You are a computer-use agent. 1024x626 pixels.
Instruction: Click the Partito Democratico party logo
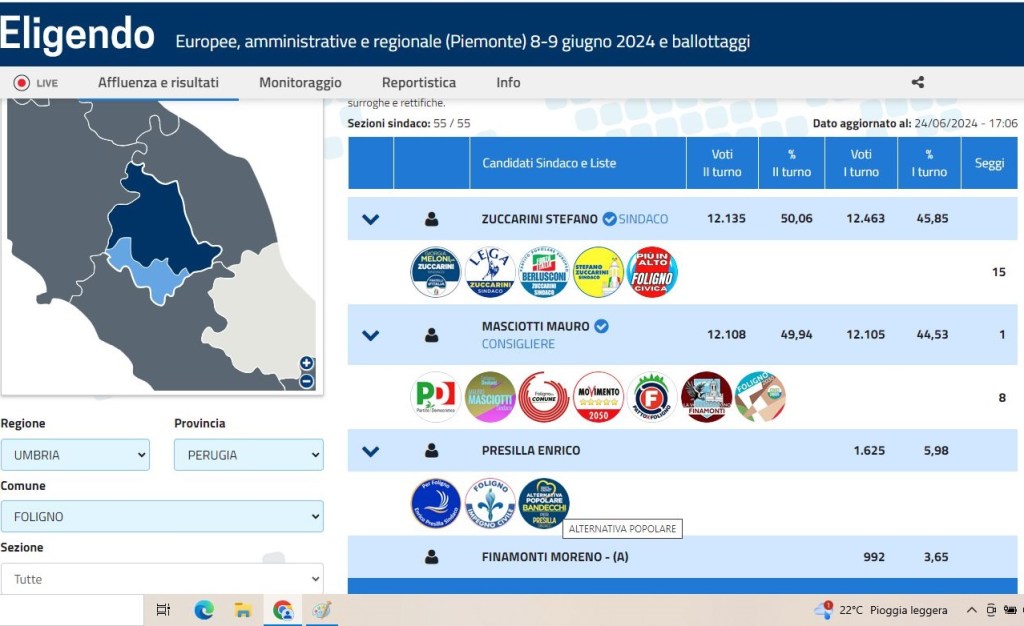pos(436,397)
